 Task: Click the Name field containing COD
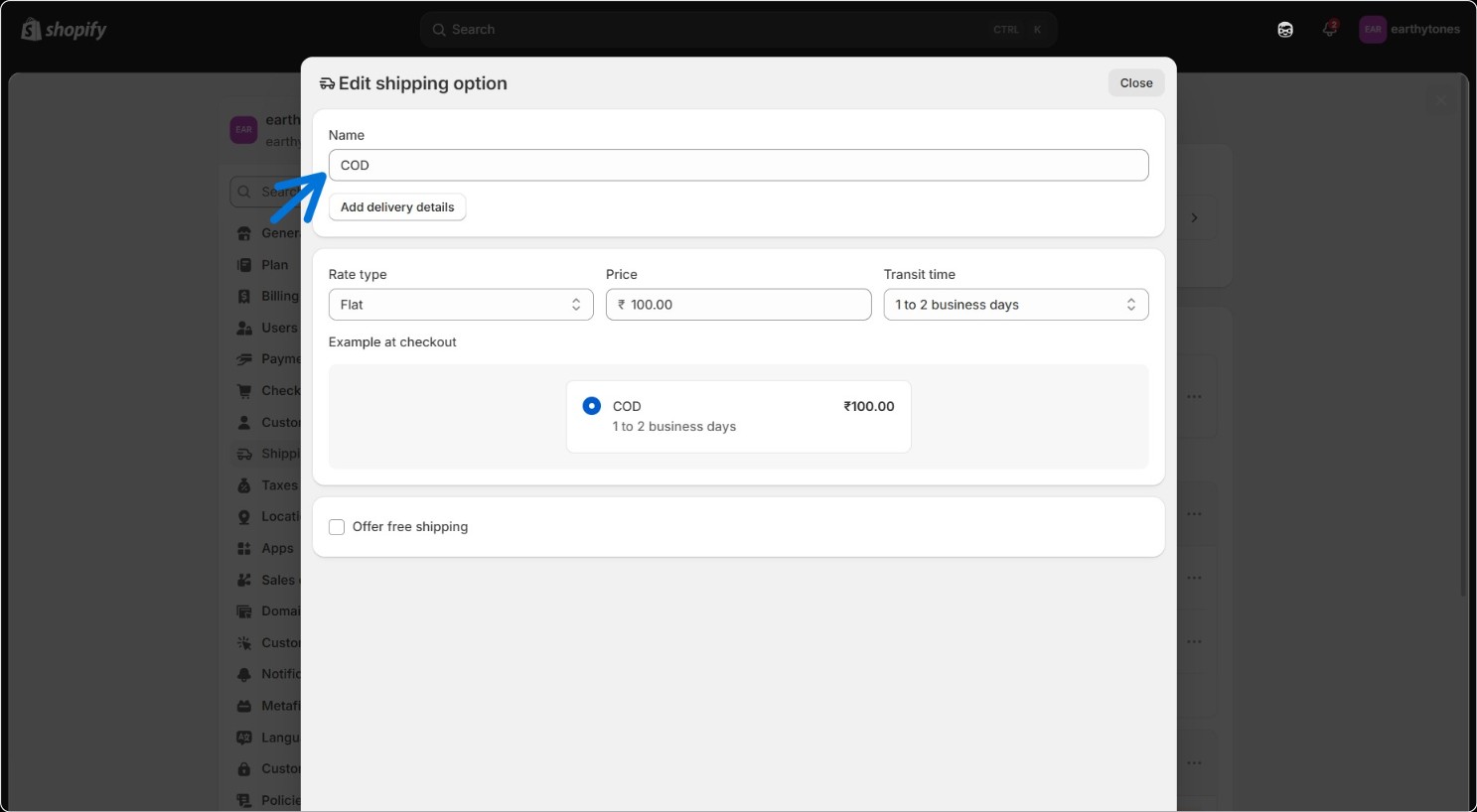(x=739, y=165)
